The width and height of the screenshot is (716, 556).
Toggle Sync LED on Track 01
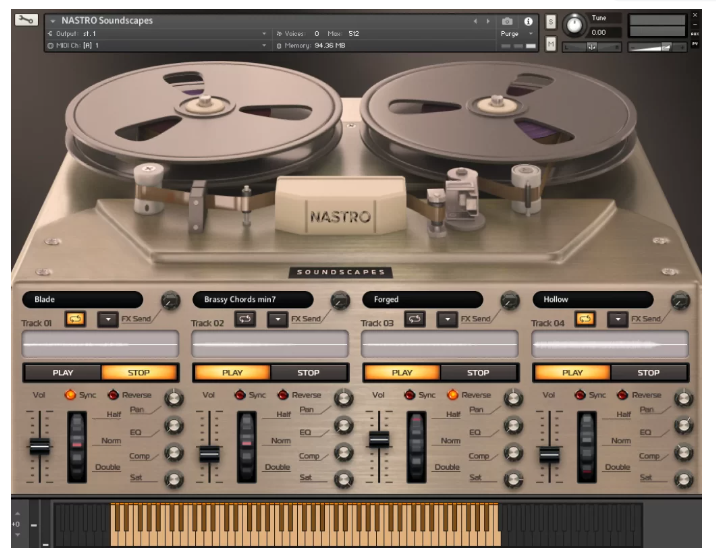point(70,395)
